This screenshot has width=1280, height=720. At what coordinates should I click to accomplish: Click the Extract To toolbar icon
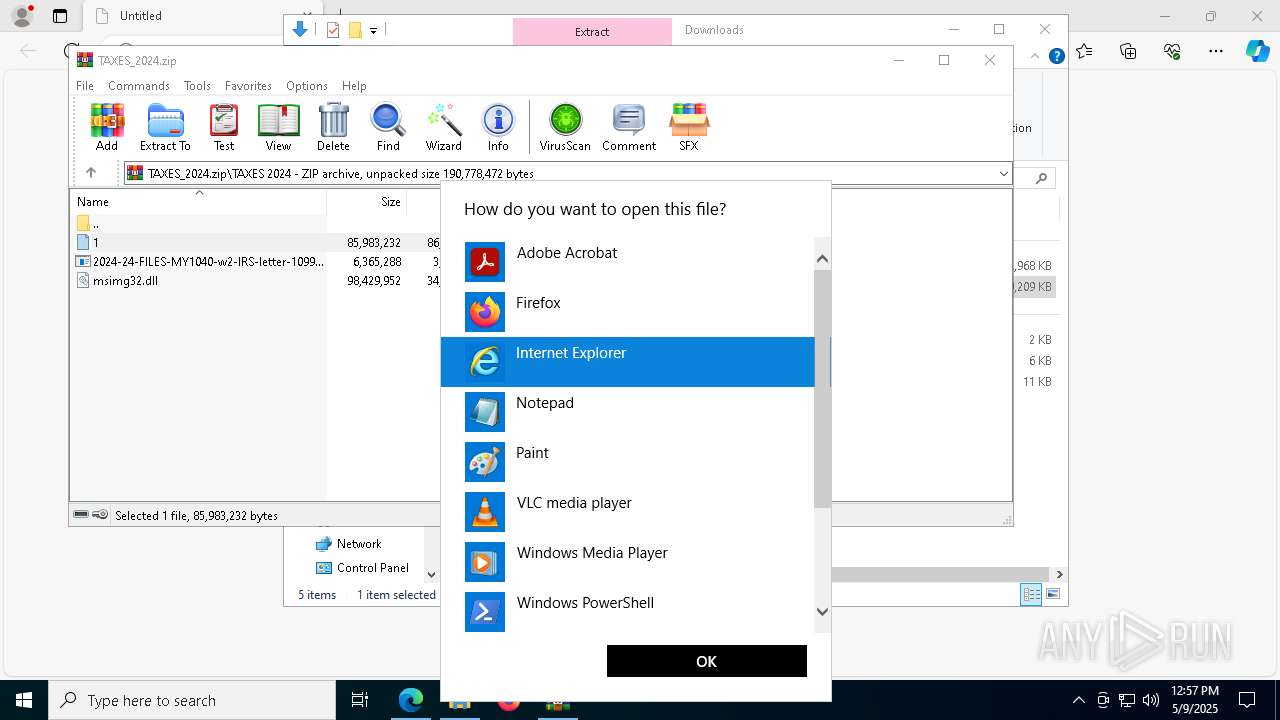(x=165, y=127)
